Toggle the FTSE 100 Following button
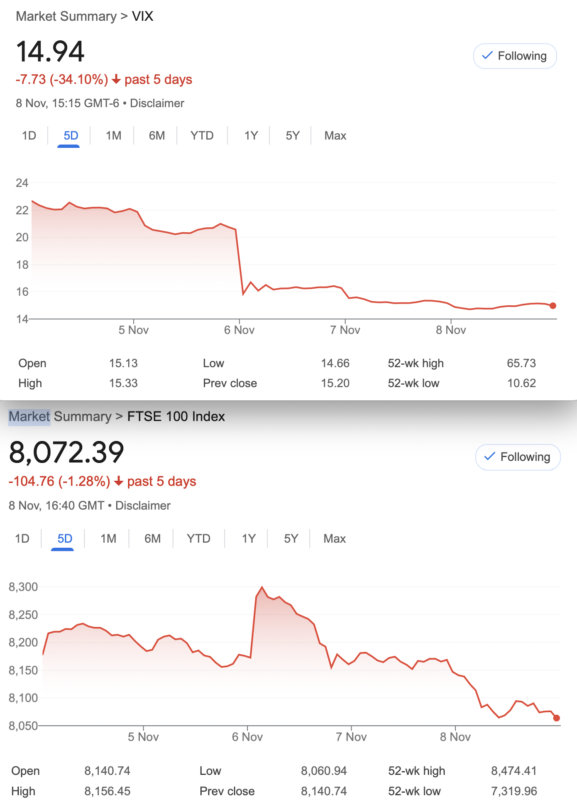Viewport: 577px width, 800px height. click(x=517, y=457)
